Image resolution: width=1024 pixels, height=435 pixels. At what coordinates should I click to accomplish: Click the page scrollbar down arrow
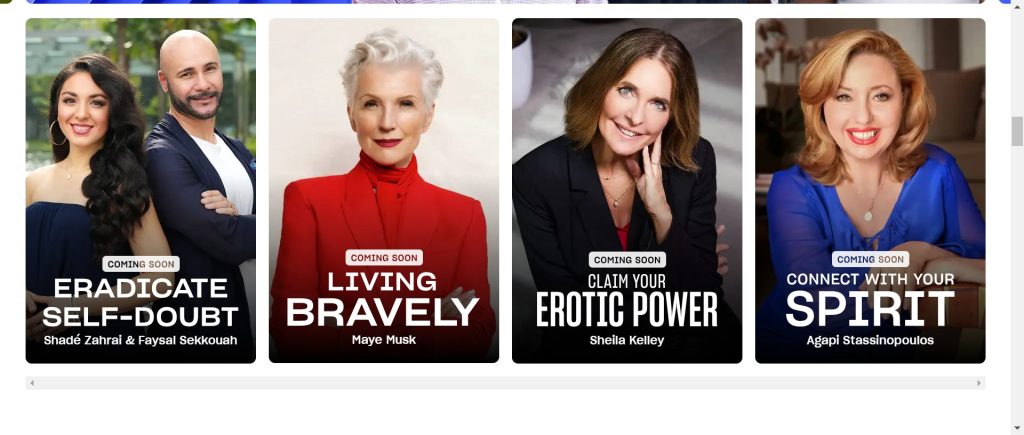tap(1017, 428)
